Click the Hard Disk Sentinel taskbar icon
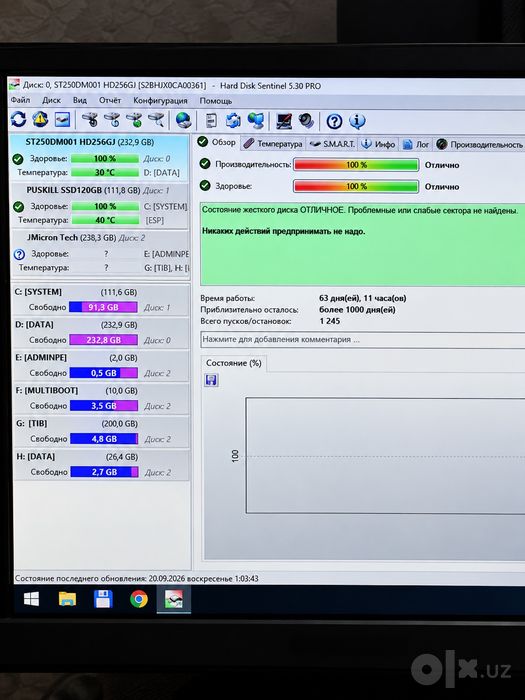This screenshot has height=700, width=525. click(174, 599)
